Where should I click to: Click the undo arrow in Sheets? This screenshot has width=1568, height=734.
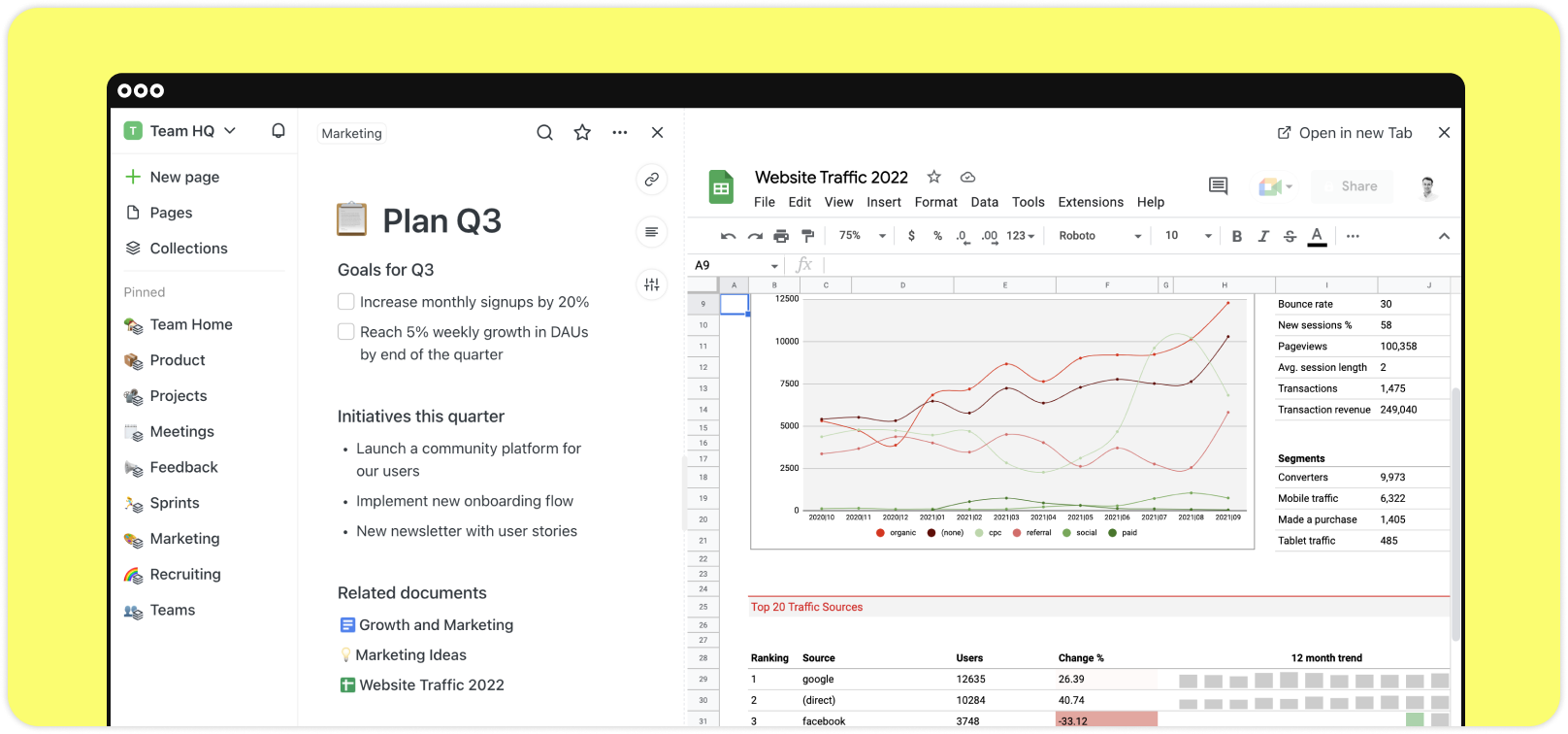(x=729, y=236)
